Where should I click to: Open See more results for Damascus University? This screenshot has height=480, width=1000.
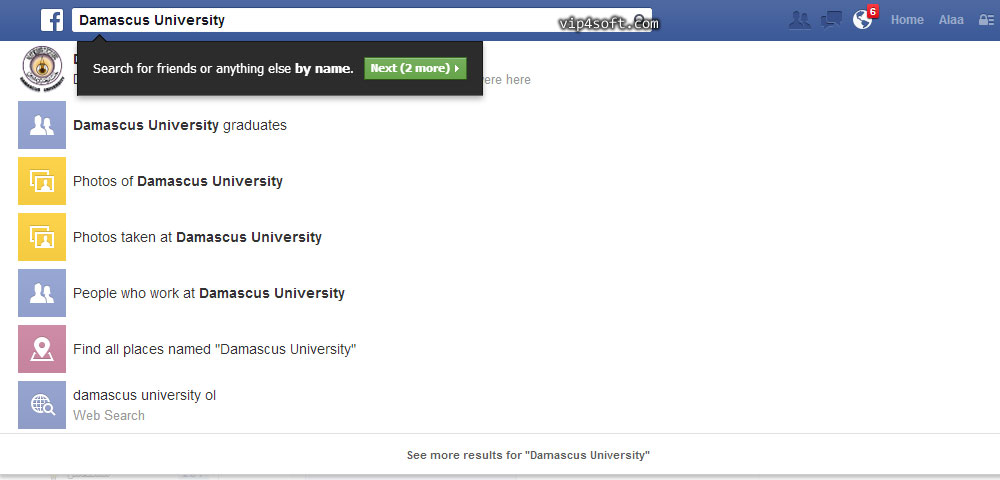click(528, 455)
